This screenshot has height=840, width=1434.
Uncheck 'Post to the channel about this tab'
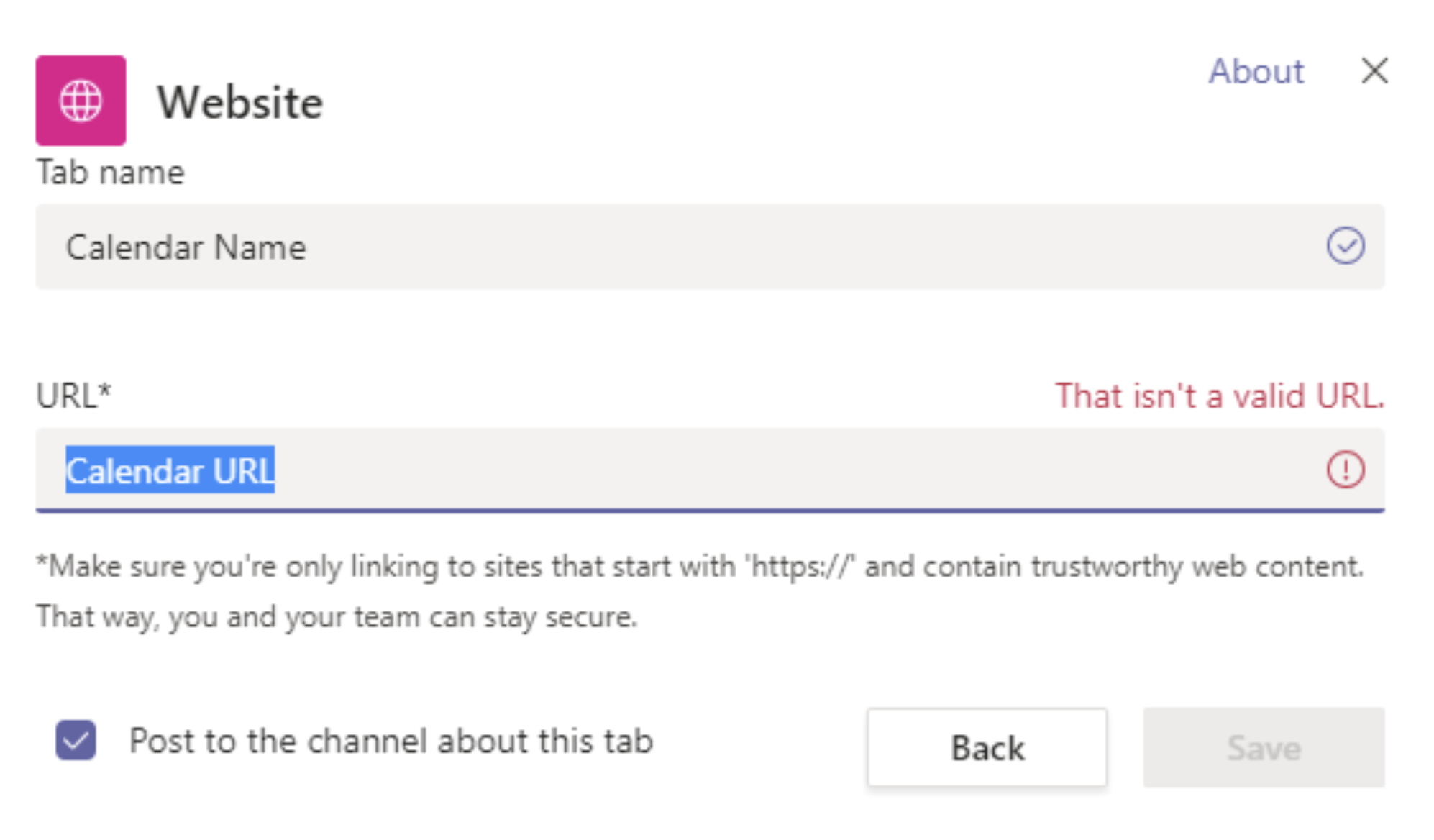tap(75, 741)
